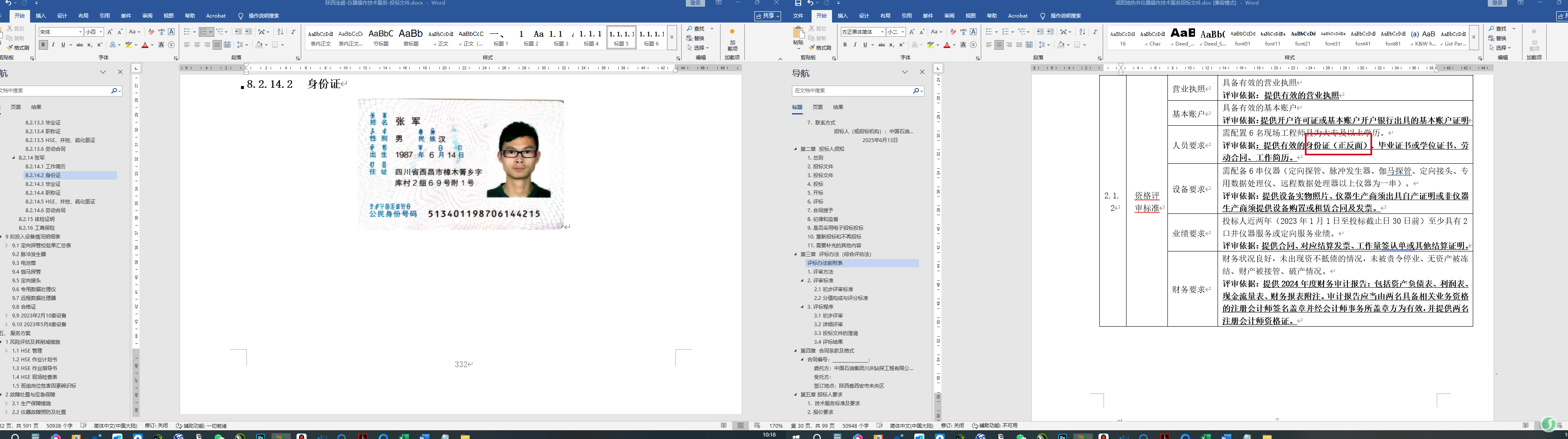Screen dimensions: 1568x439
Task: Toggle superscript in the 招标文件.doc window
Action: point(901,44)
